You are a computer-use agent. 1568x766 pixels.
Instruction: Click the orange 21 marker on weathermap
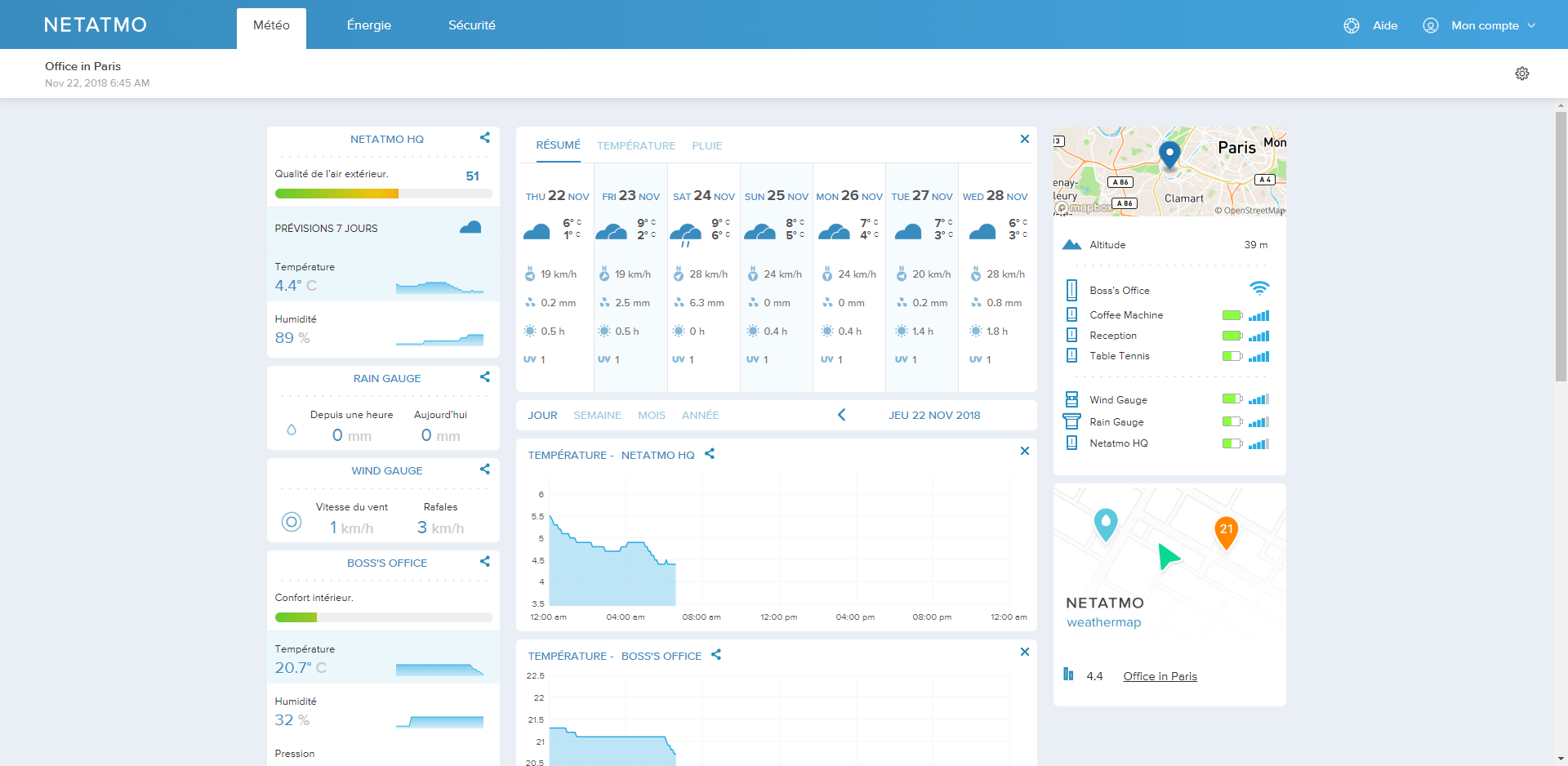pyautogui.click(x=1226, y=532)
